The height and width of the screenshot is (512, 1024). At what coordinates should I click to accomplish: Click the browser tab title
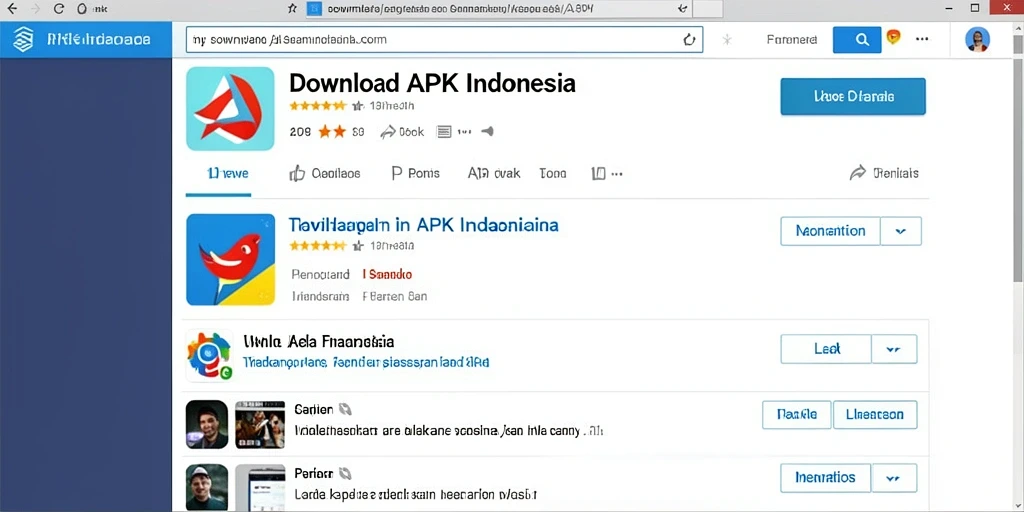pyautogui.click(x=460, y=8)
